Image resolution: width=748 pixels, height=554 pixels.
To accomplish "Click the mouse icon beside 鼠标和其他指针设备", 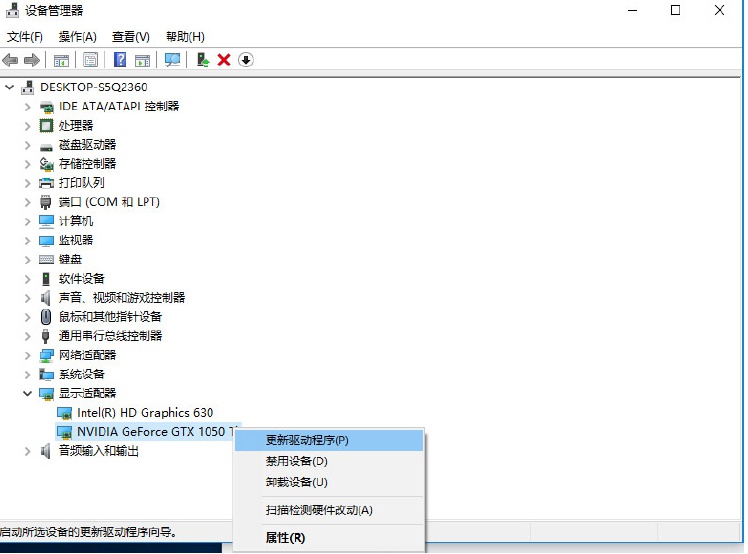I will click(x=46, y=317).
